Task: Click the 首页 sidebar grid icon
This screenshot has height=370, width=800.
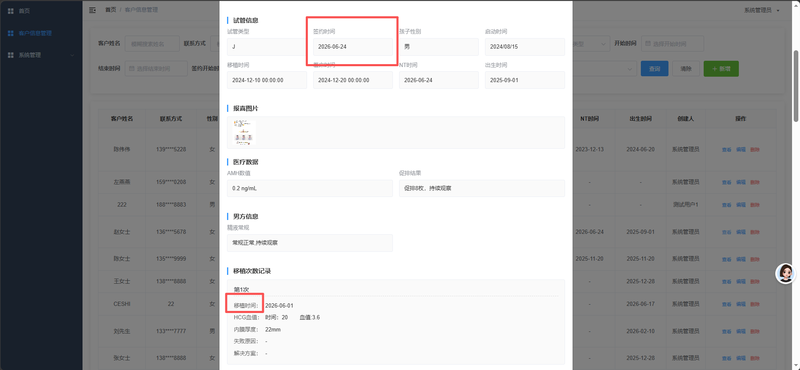Action: coord(11,11)
